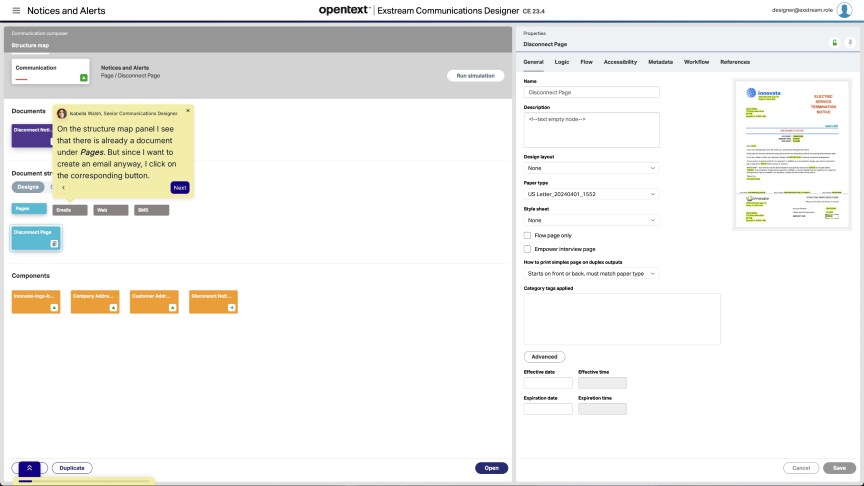Open the hamburger navigation menu

(x=16, y=10)
